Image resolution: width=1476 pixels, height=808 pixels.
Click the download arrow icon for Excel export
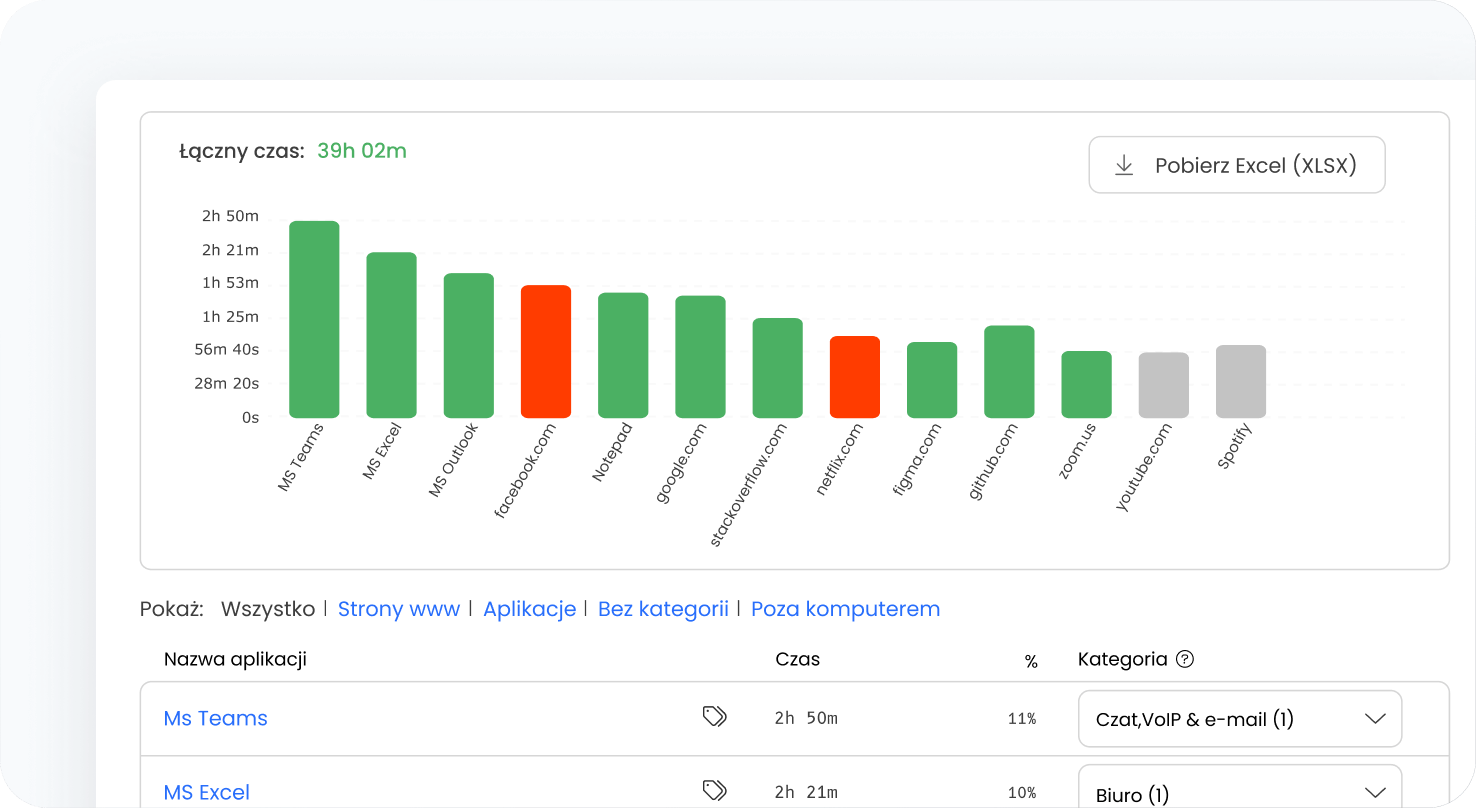point(1124,165)
